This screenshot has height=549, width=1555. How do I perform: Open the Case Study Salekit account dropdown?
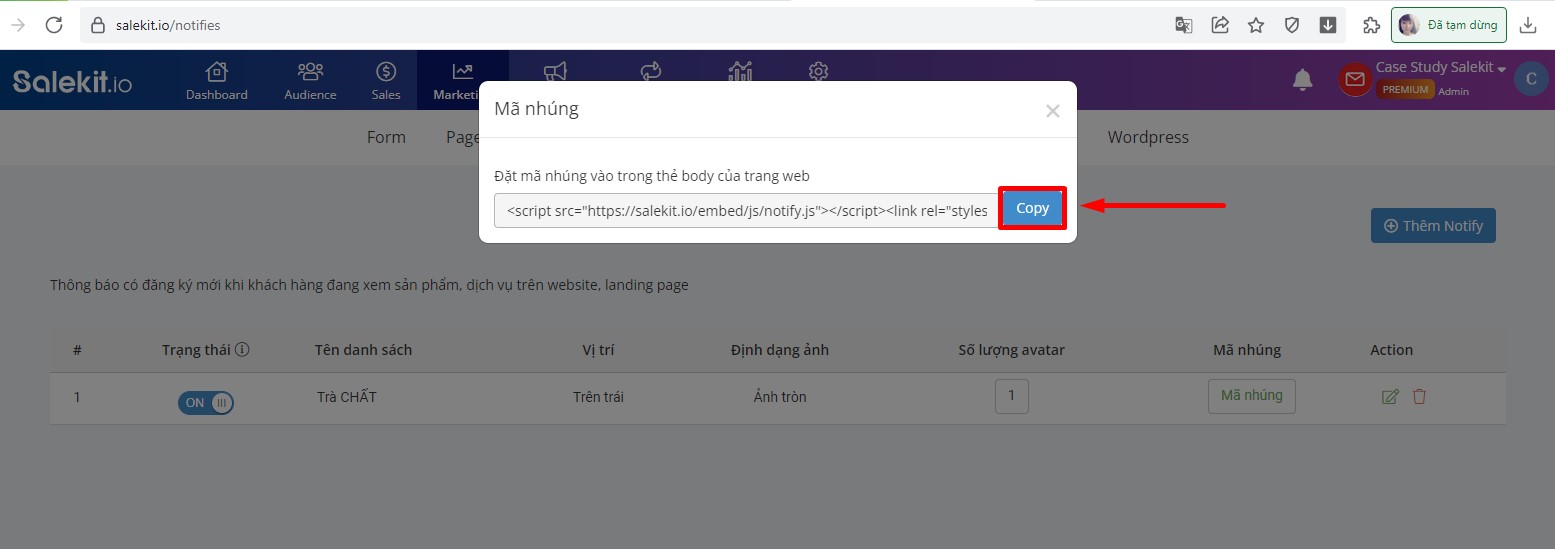point(1441,67)
